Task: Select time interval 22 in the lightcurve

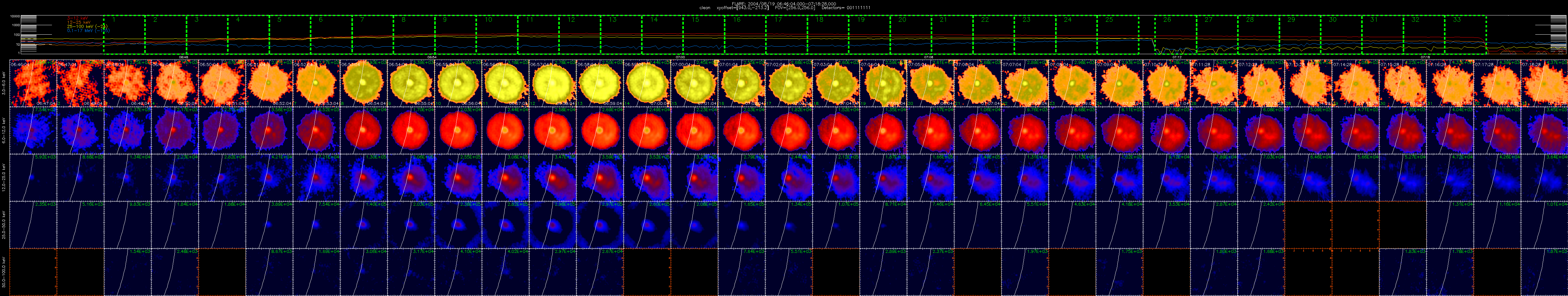Action: pos(993,35)
